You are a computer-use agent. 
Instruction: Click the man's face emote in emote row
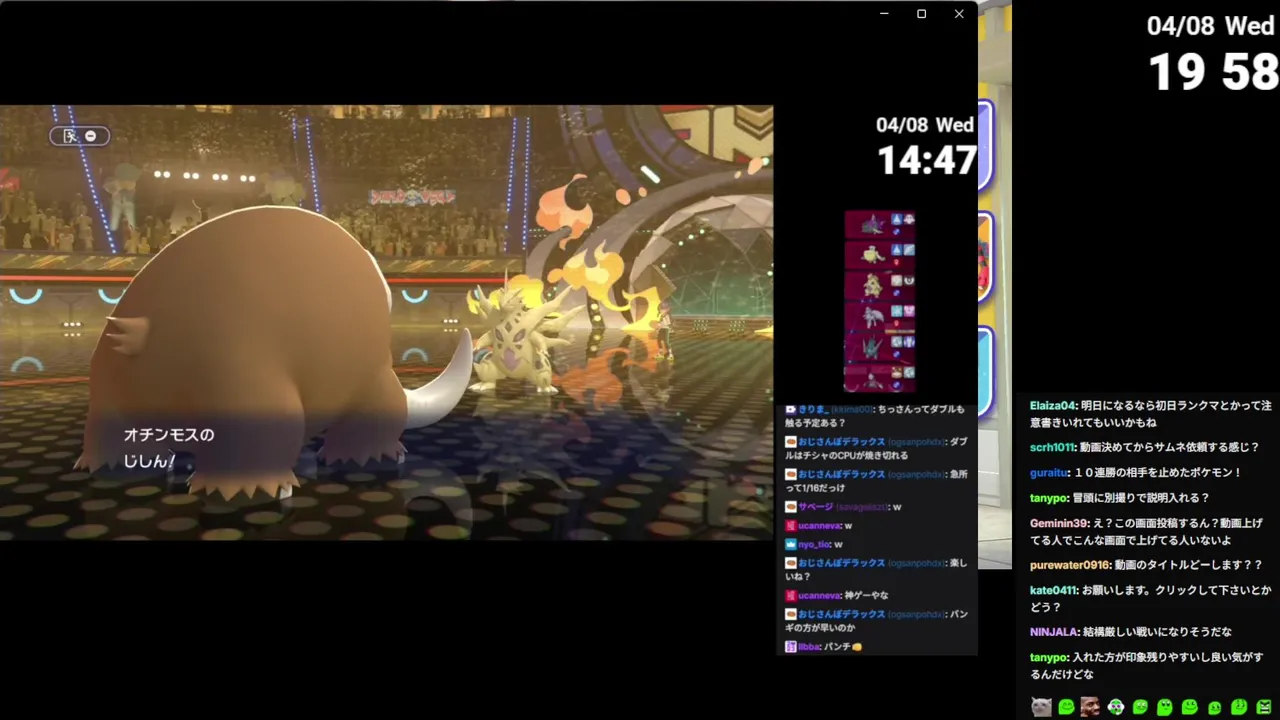(x=1090, y=707)
